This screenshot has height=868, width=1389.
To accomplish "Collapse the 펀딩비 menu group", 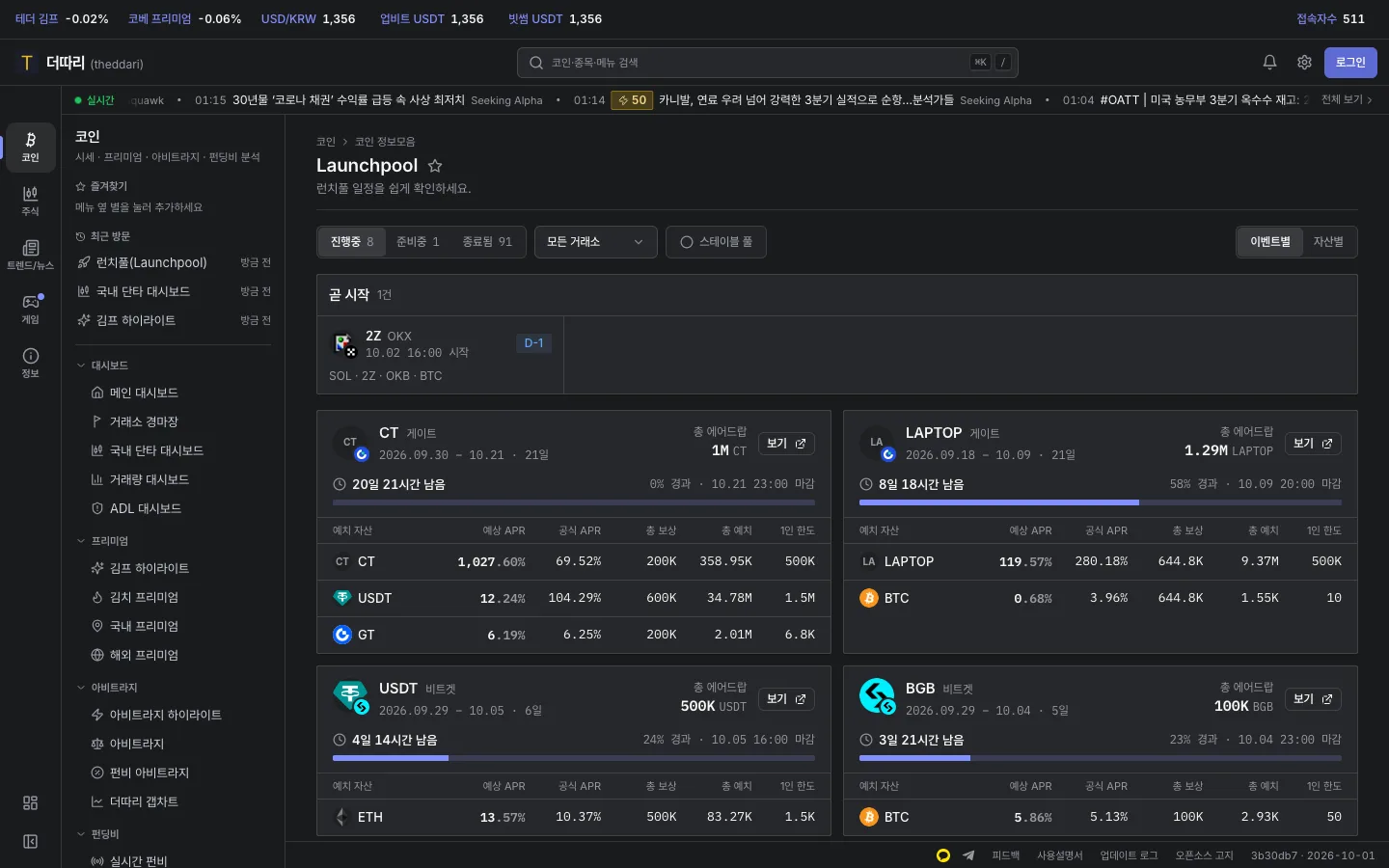I will click(97, 834).
